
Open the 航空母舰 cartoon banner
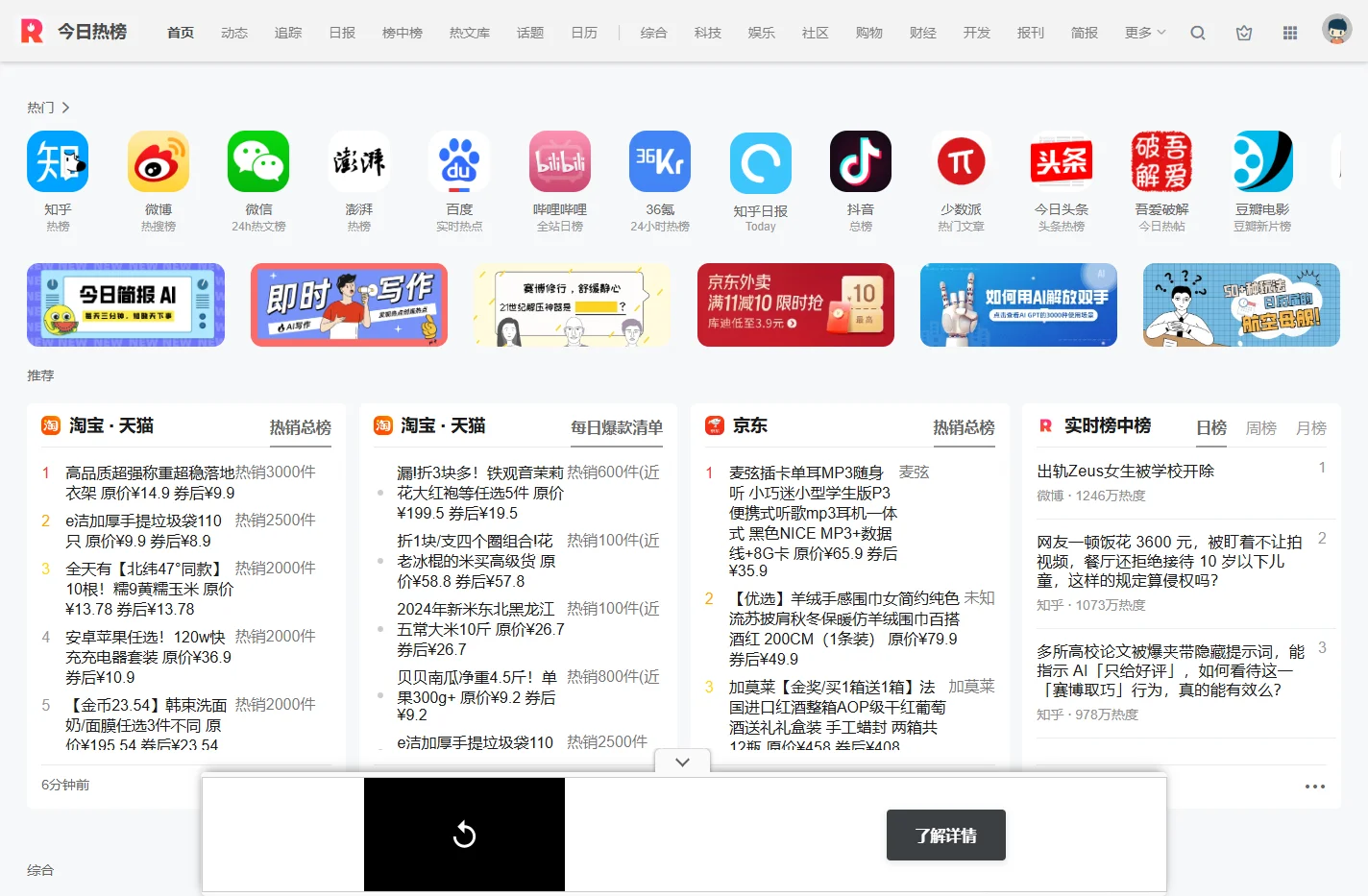tap(1241, 305)
